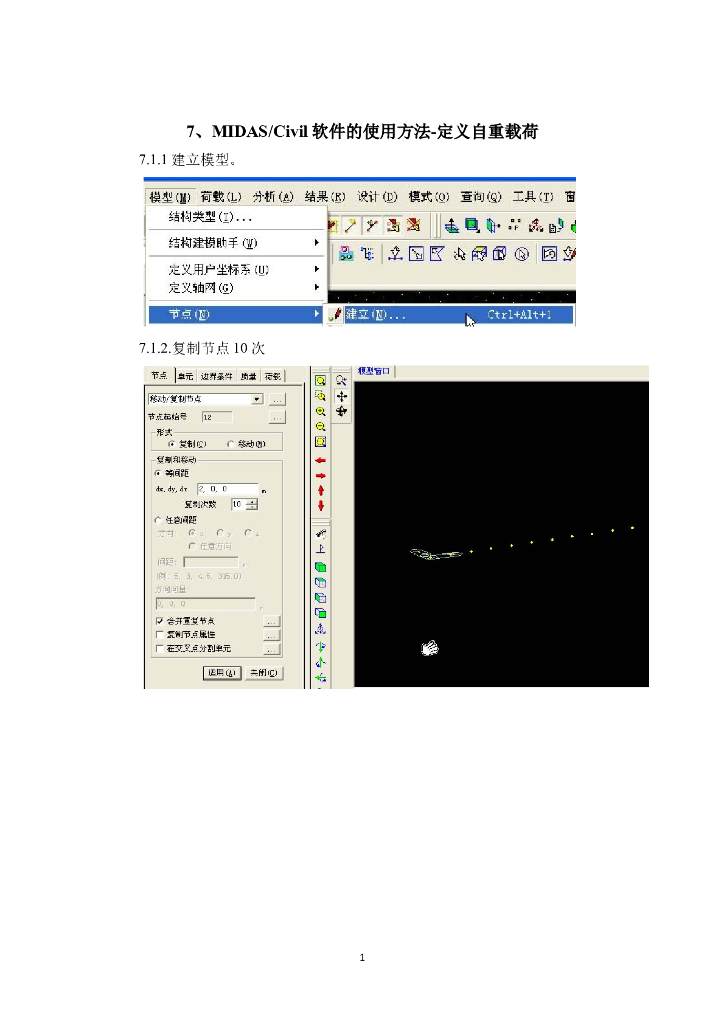The width and height of the screenshot is (724, 1024).
Task: Click ellipsis button next to 合并重复节点
Action: coord(272,621)
